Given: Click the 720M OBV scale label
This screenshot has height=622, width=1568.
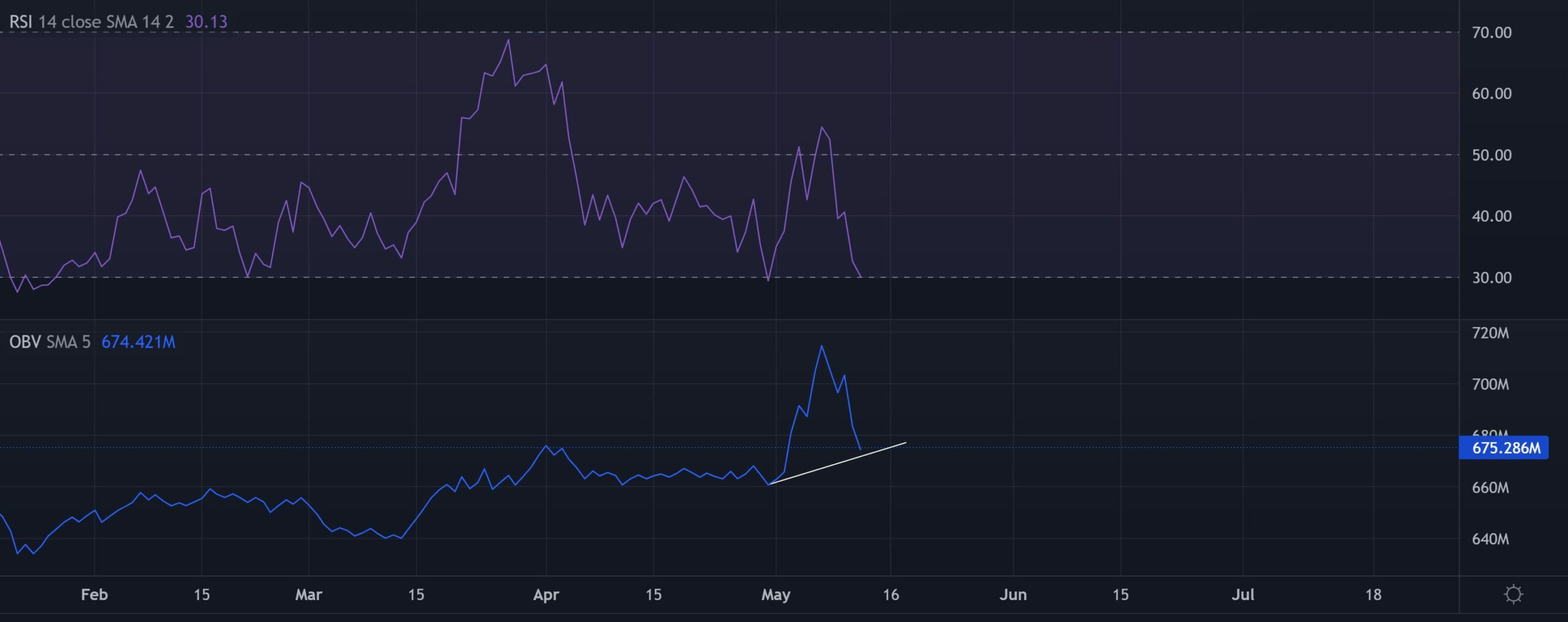Looking at the screenshot, I should pyautogui.click(x=1490, y=333).
